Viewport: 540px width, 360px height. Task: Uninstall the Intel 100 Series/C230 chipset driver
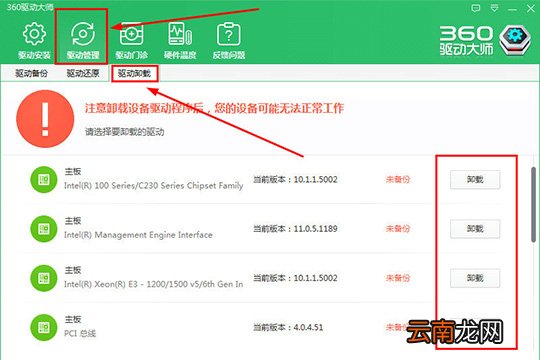(475, 179)
